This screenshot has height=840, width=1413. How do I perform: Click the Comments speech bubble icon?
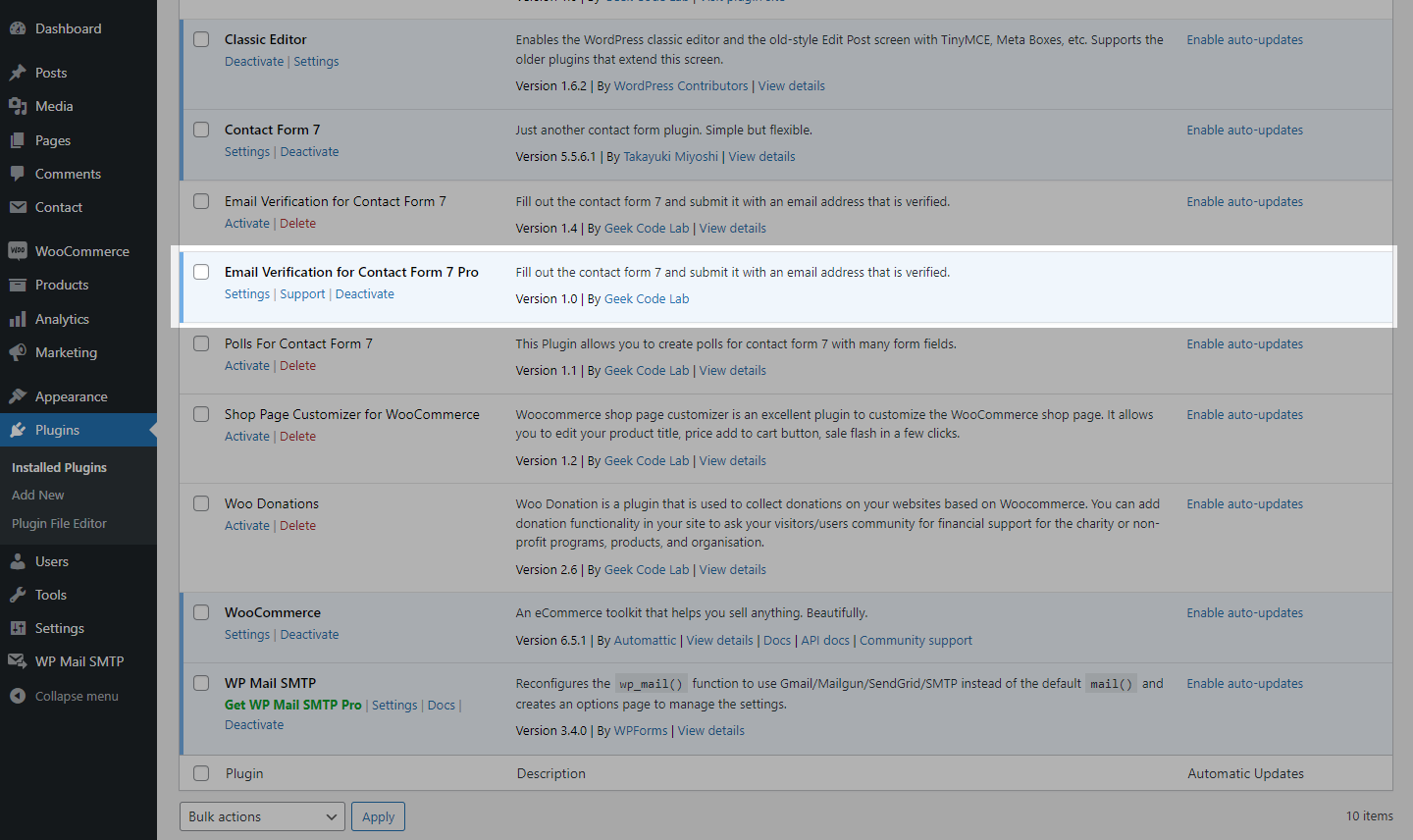[18, 174]
